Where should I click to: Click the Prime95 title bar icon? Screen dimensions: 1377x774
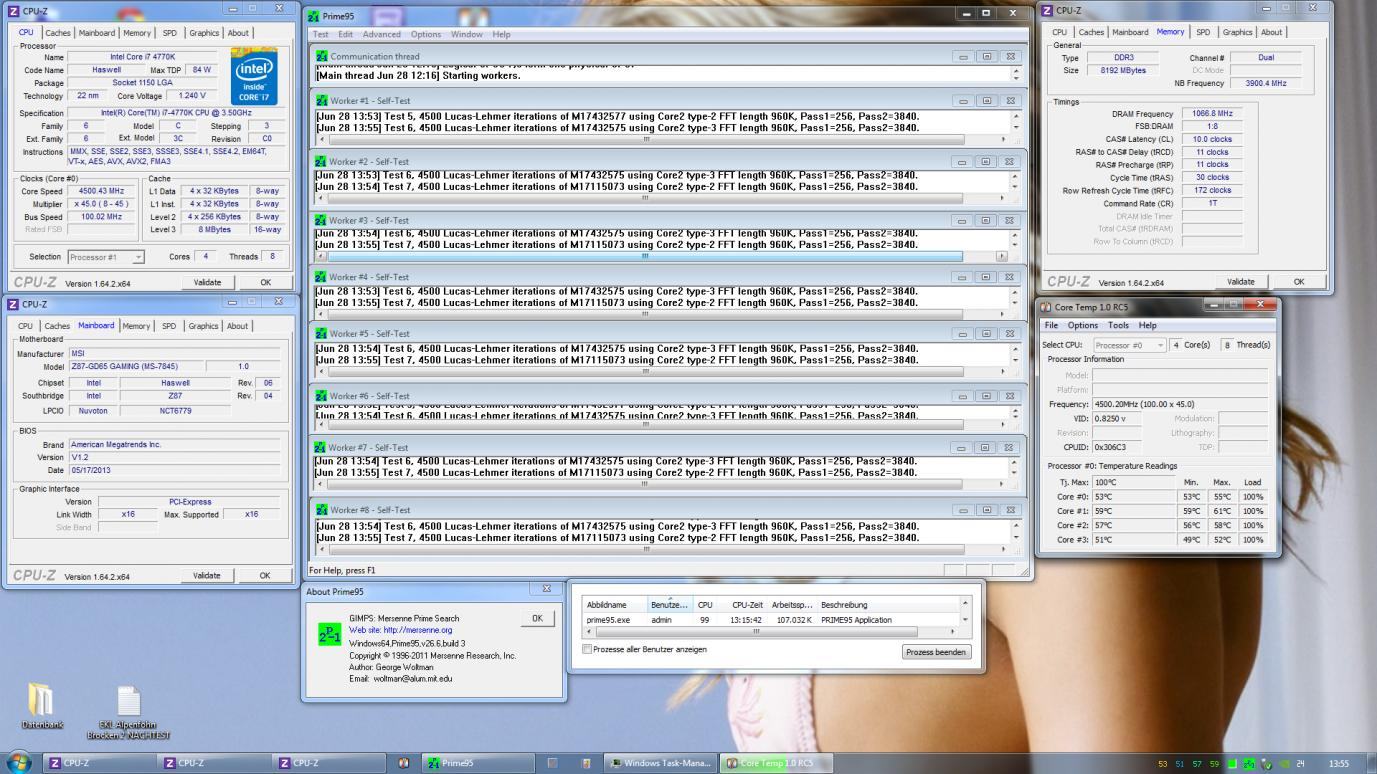tap(314, 17)
